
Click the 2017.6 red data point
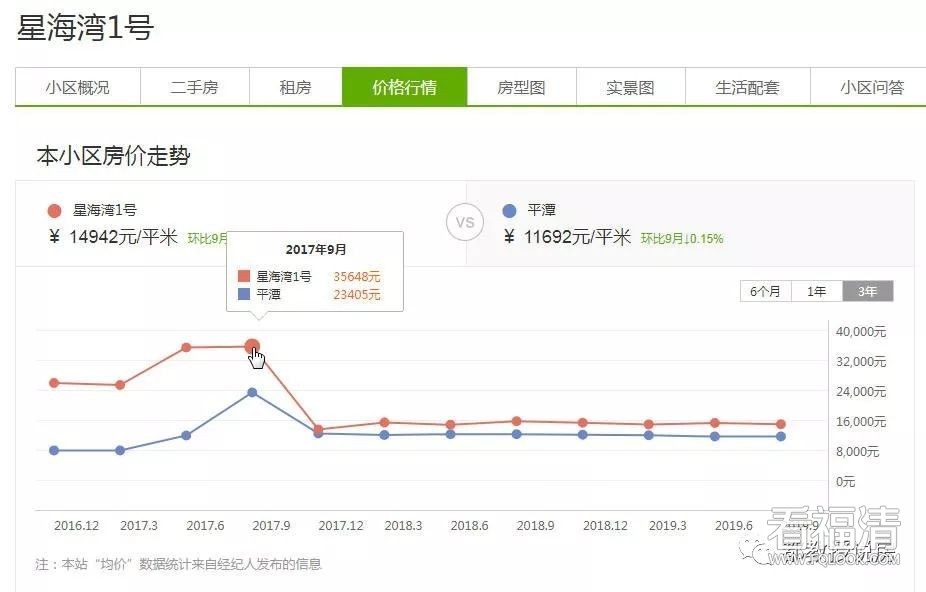pos(186,347)
